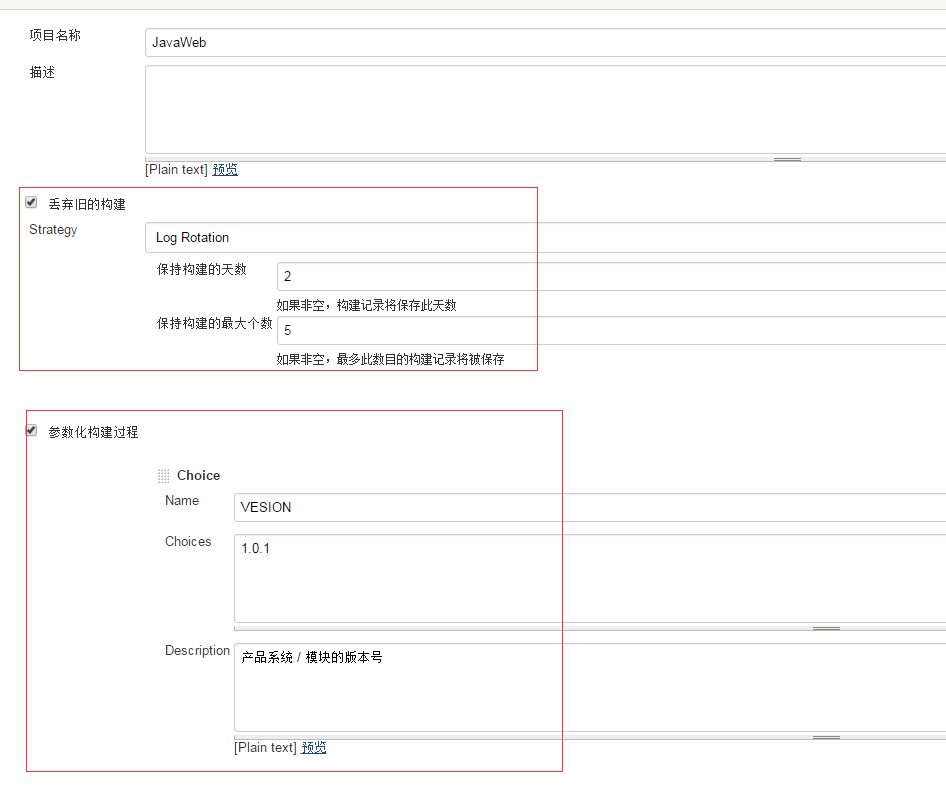The height and width of the screenshot is (805, 946).
Task: Click the 项目名称 label
Action: point(55,36)
